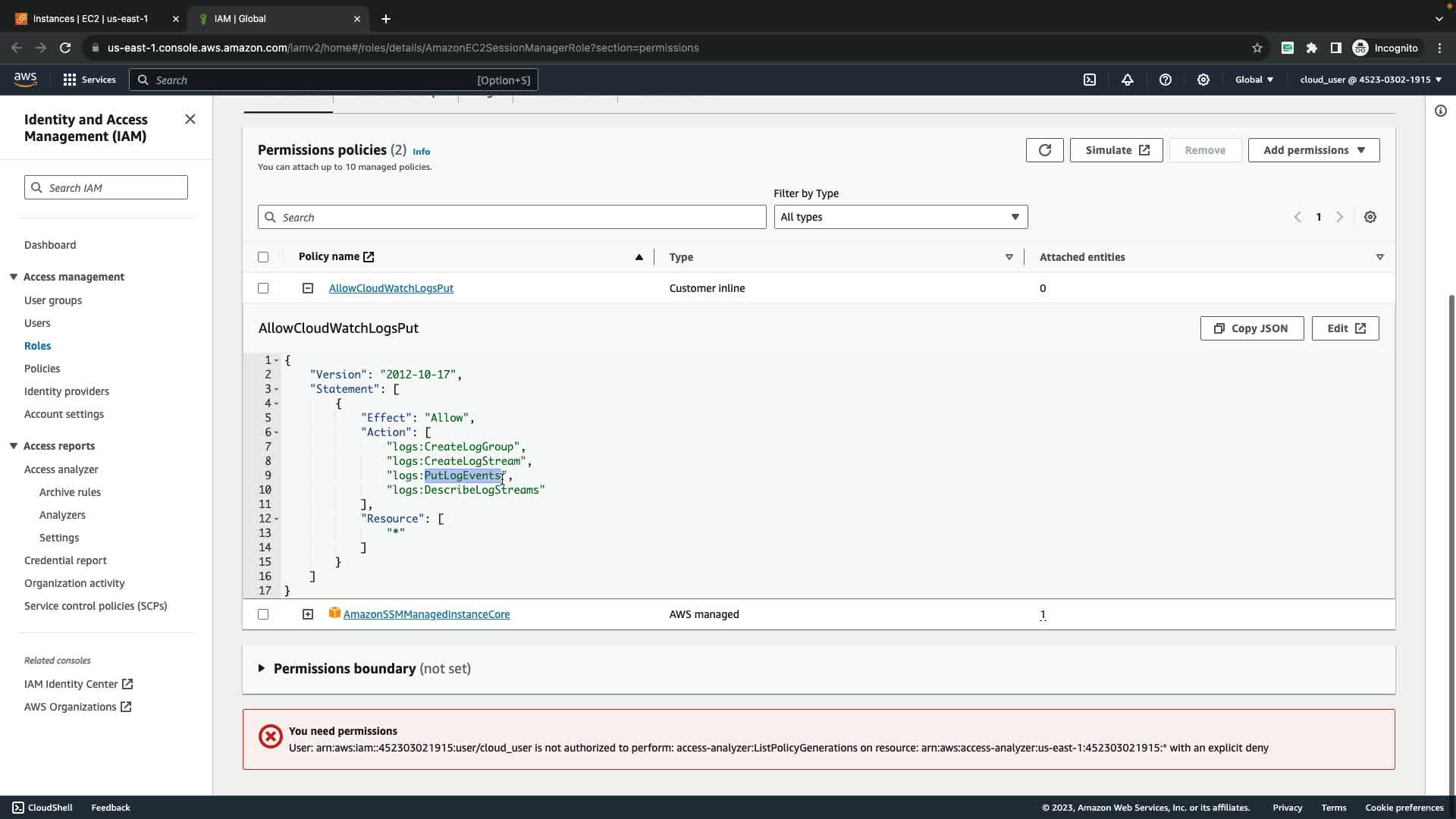Open the notifications bell icon
The height and width of the screenshot is (819, 1456).
click(x=1127, y=80)
